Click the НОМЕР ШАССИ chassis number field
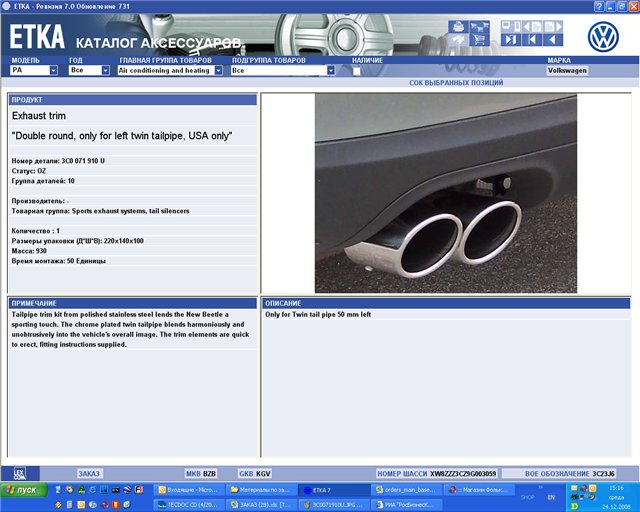Image resolution: width=640 pixels, height=512 pixels. [436, 474]
